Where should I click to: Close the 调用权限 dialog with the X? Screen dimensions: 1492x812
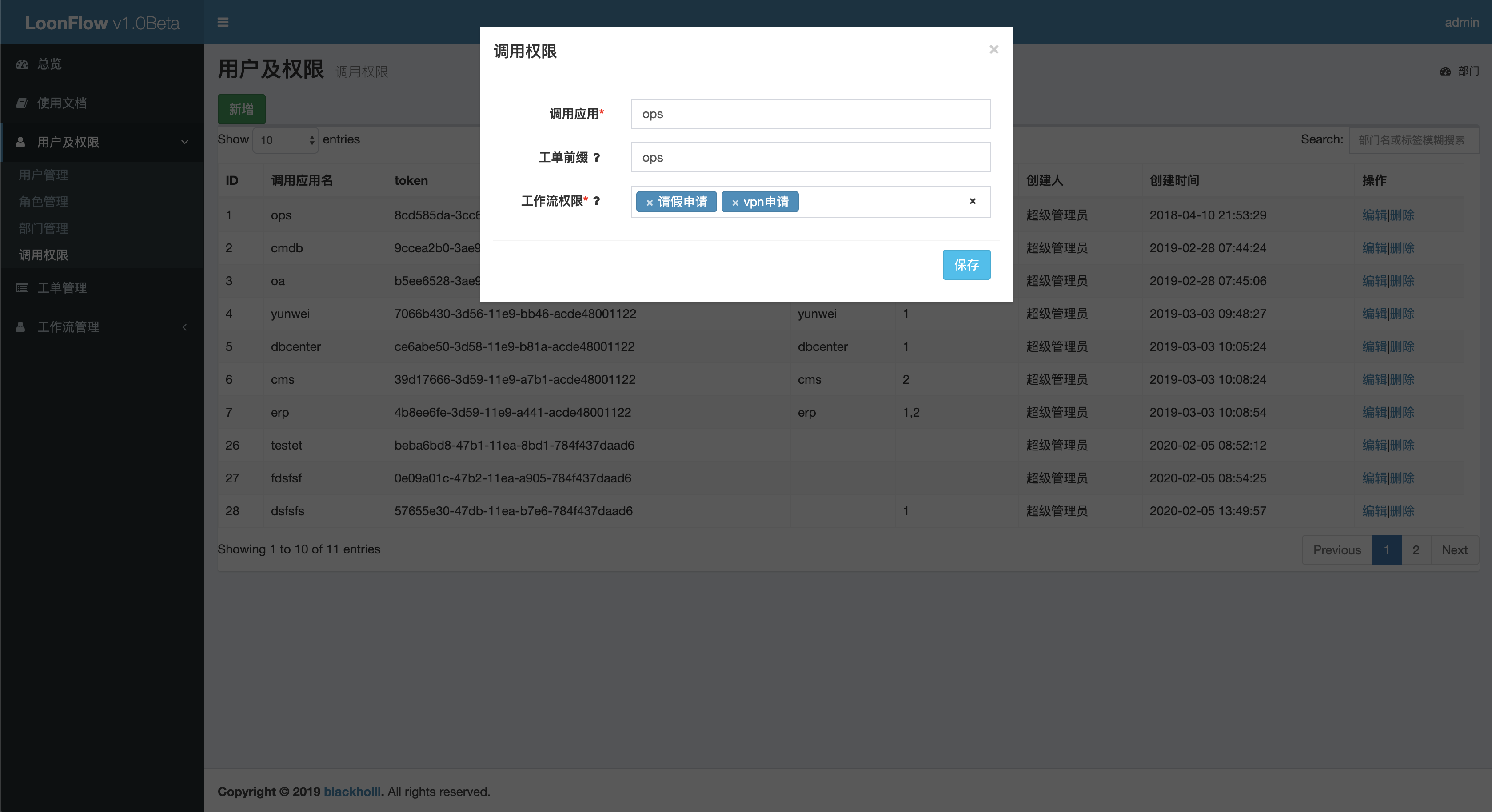(994, 50)
